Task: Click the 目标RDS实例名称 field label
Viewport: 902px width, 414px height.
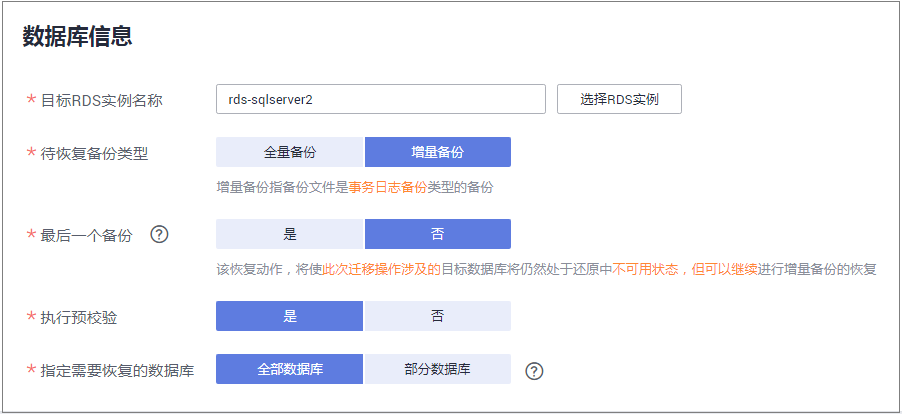Action: click(100, 100)
